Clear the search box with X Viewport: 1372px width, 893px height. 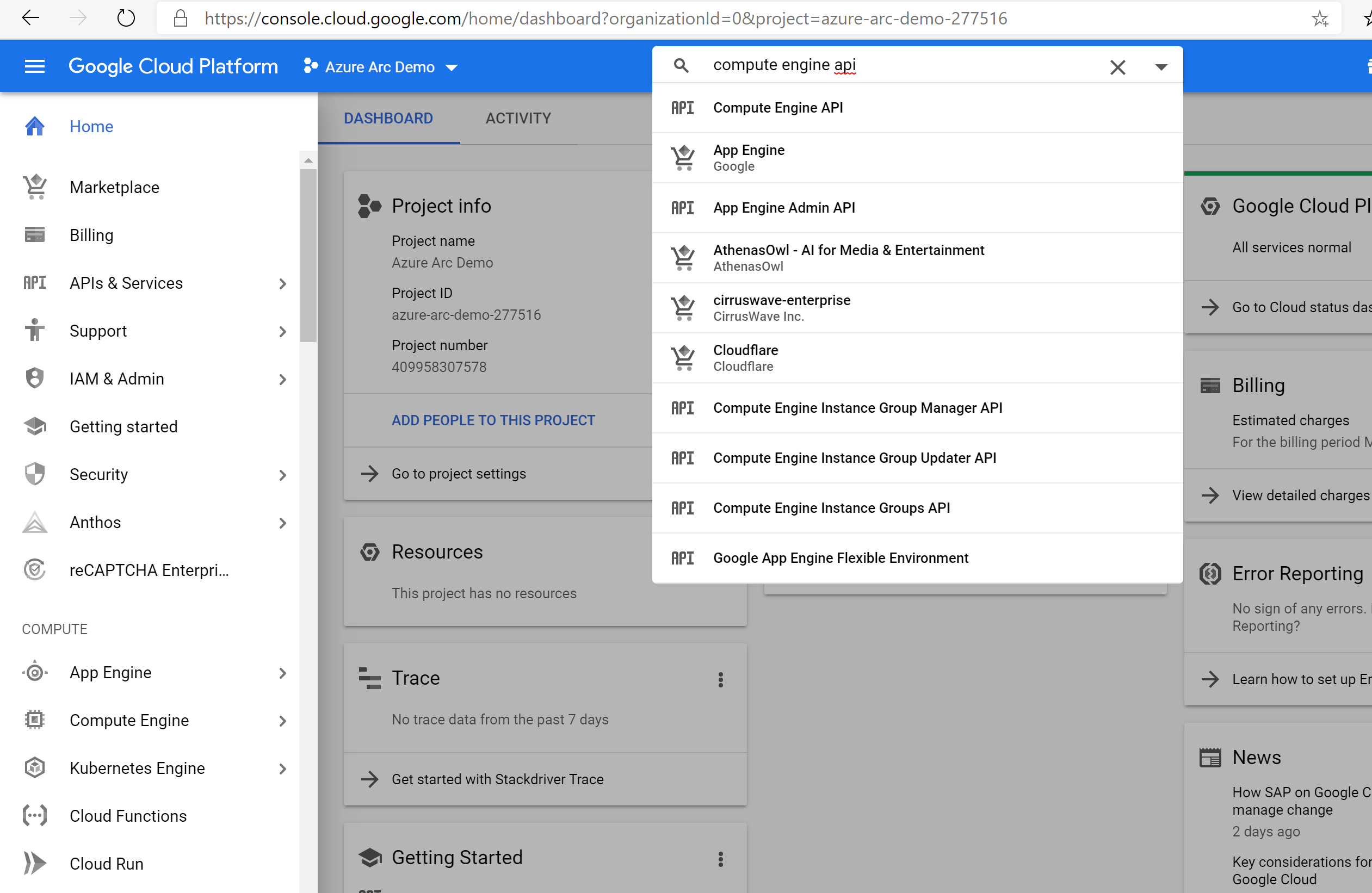click(x=1117, y=67)
